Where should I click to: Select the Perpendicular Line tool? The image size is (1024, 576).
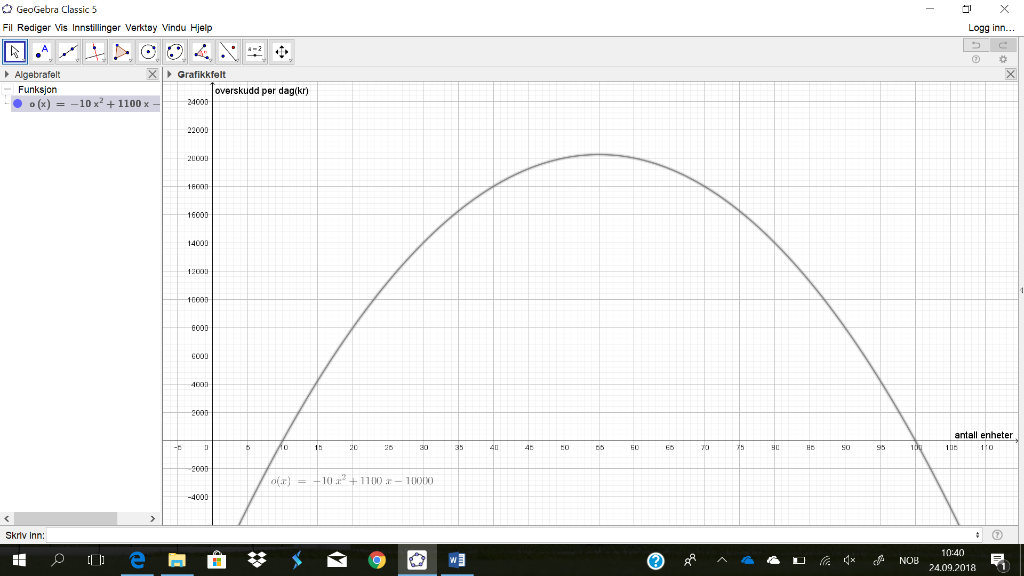pos(95,51)
